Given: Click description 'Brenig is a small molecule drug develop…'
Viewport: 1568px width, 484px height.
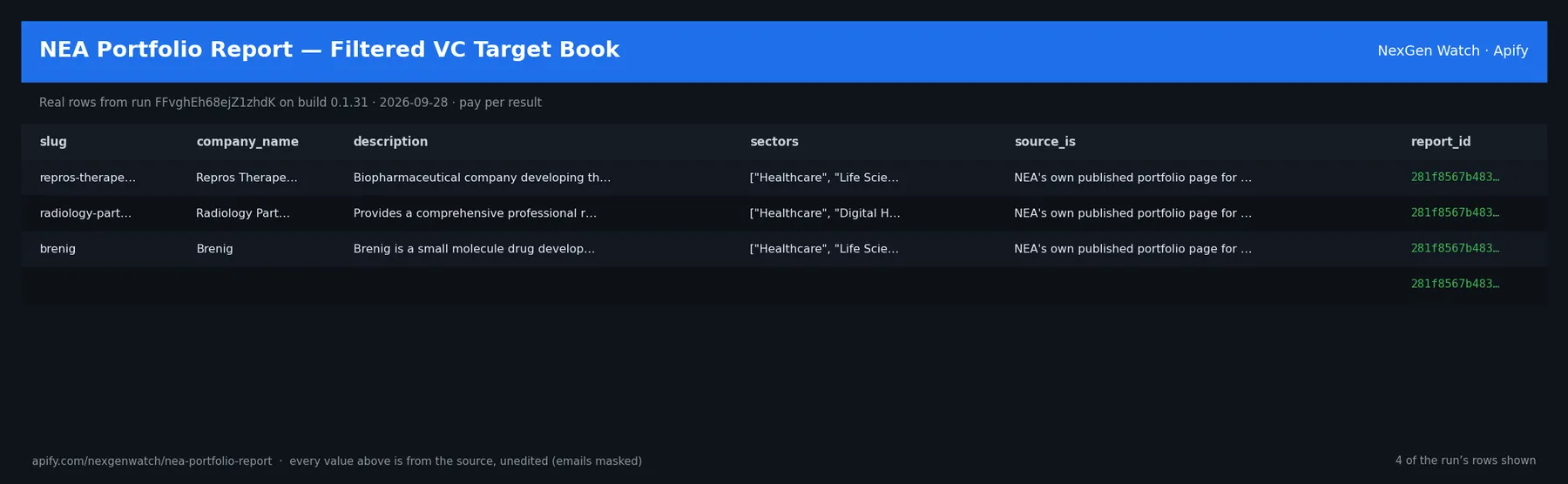Looking at the screenshot, I should pos(474,249).
